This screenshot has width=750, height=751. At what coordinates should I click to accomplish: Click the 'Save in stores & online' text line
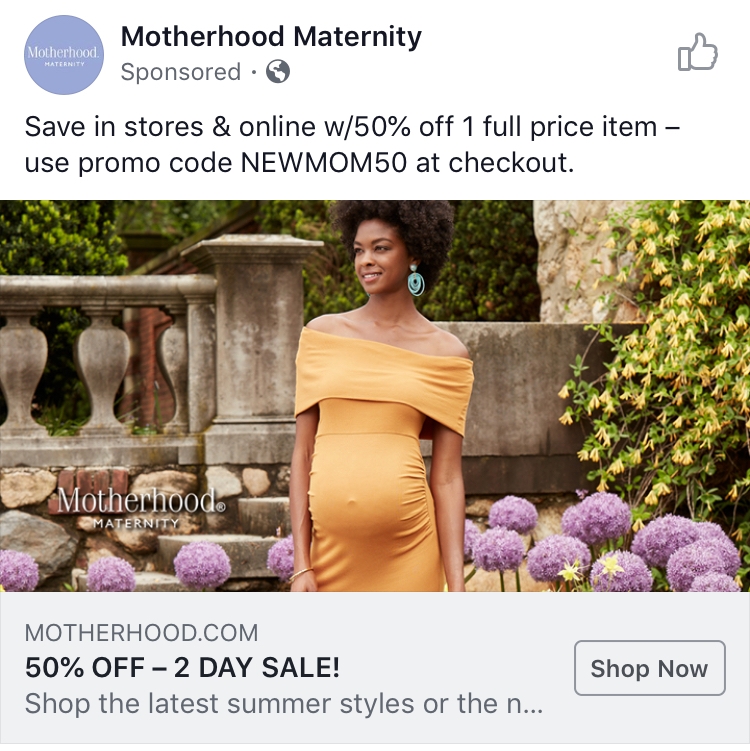[x=352, y=127]
